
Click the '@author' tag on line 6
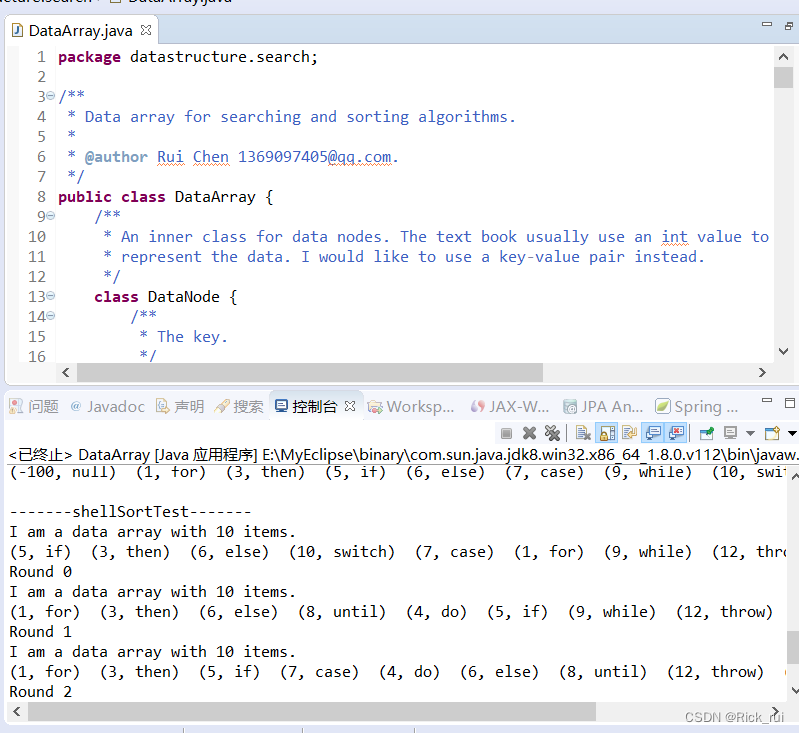pyautogui.click(x=116, y=156)
